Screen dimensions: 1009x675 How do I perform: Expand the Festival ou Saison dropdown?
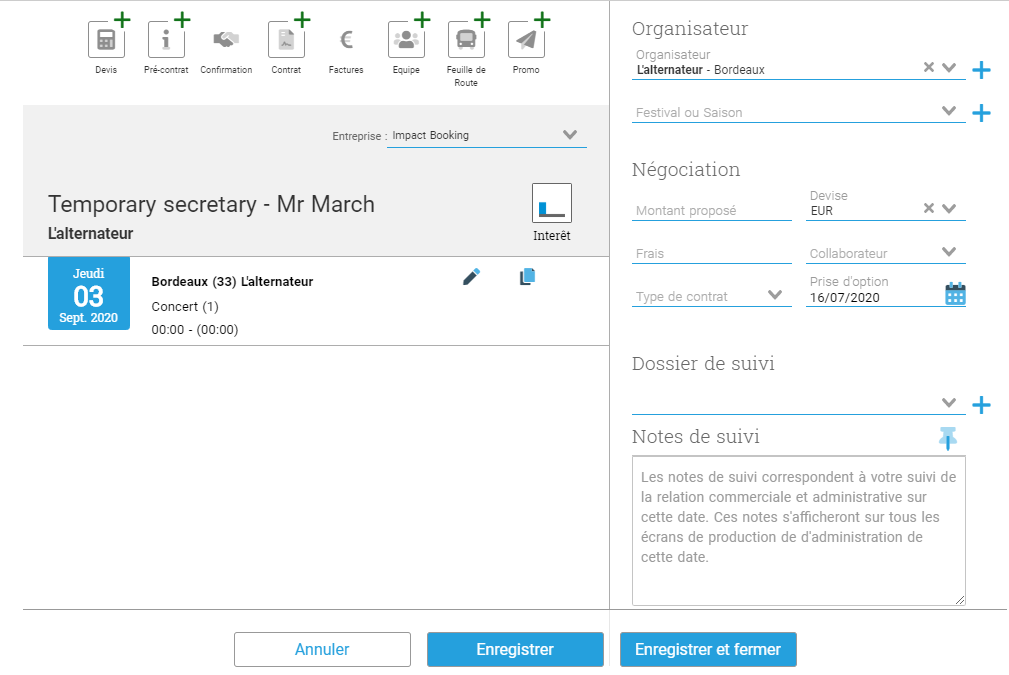coord(949,111)
